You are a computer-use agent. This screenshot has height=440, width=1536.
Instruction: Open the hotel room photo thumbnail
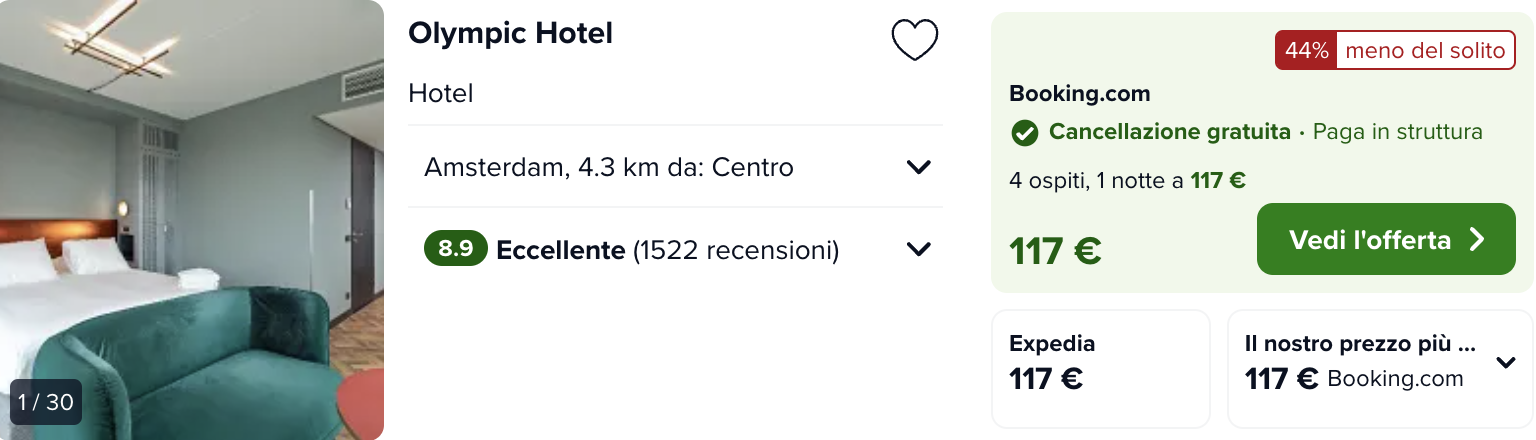[192, 220]
